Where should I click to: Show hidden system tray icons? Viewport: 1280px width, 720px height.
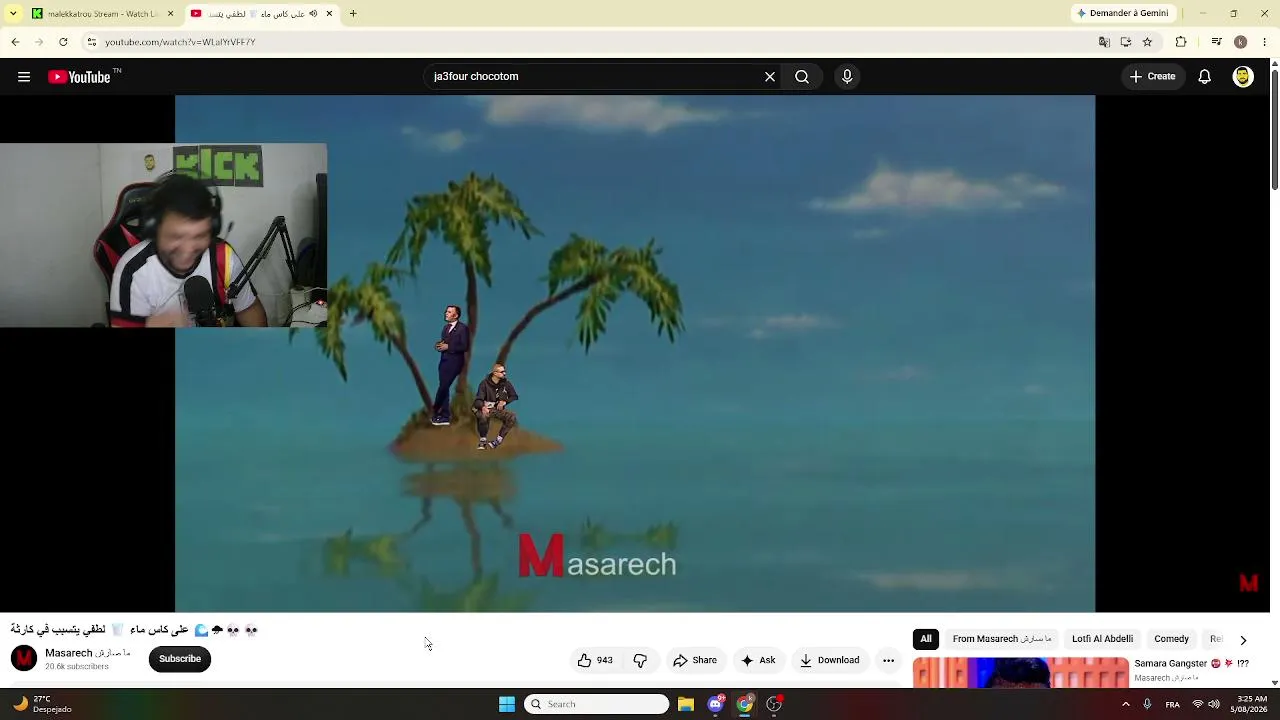[1125, 704]
